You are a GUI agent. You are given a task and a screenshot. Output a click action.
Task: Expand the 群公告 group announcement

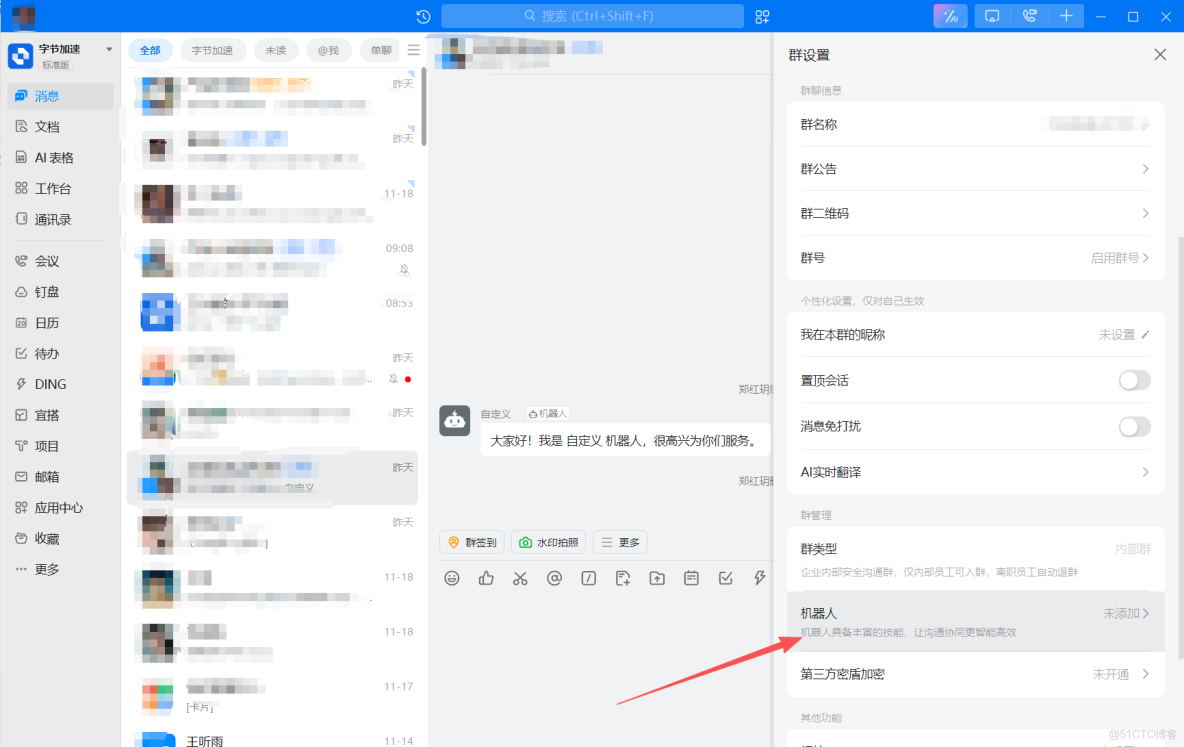coord(975,168)
